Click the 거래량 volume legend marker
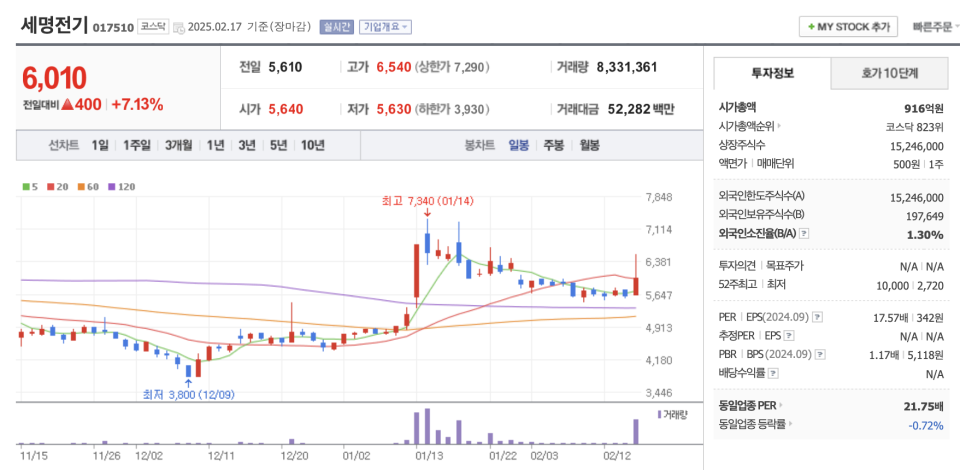966x470 pixels. tap(659, 414)
